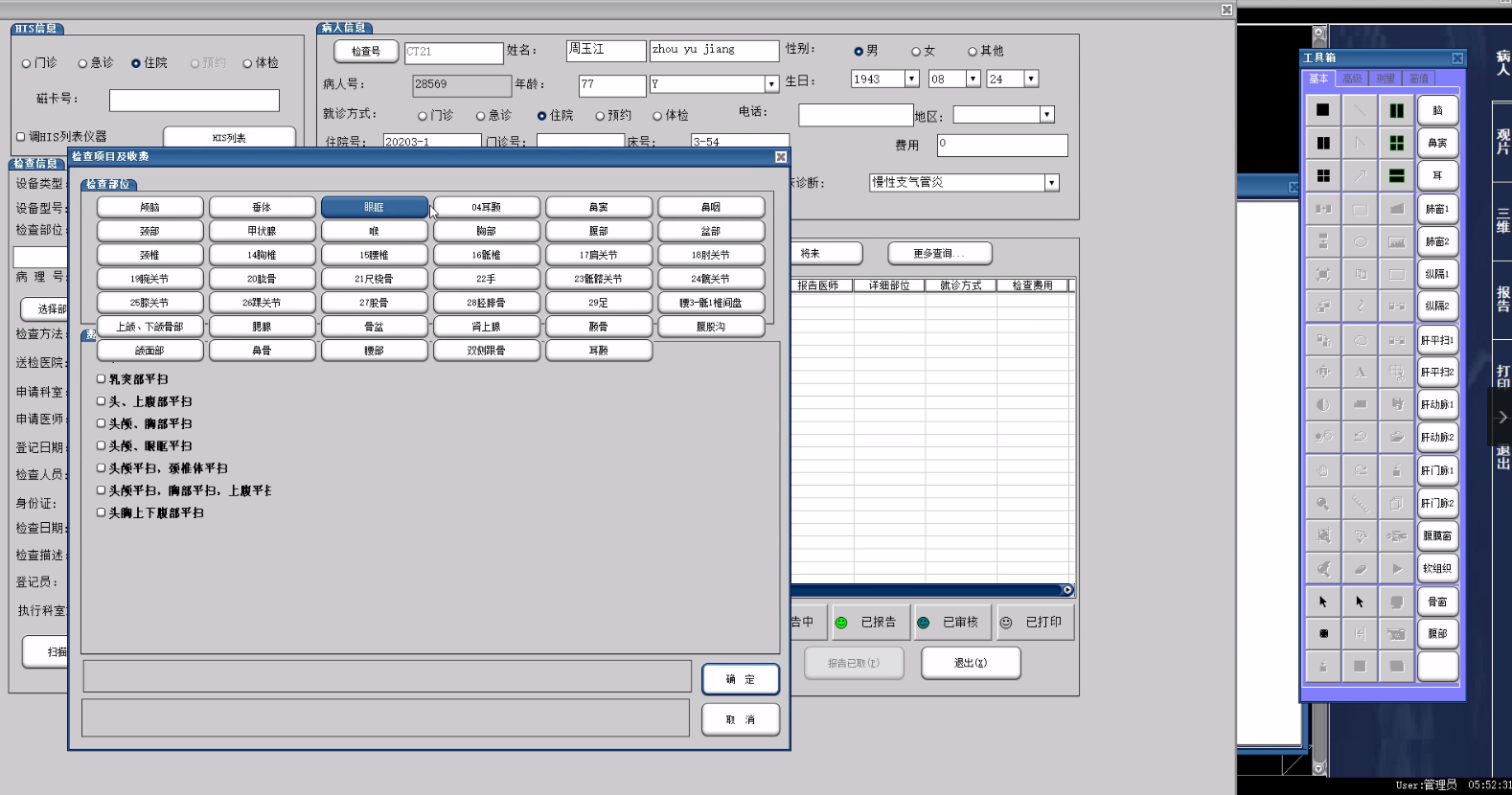Click the 磁卡号 input field
This screenshot has height=795, width=1512.
pos(195,101)
